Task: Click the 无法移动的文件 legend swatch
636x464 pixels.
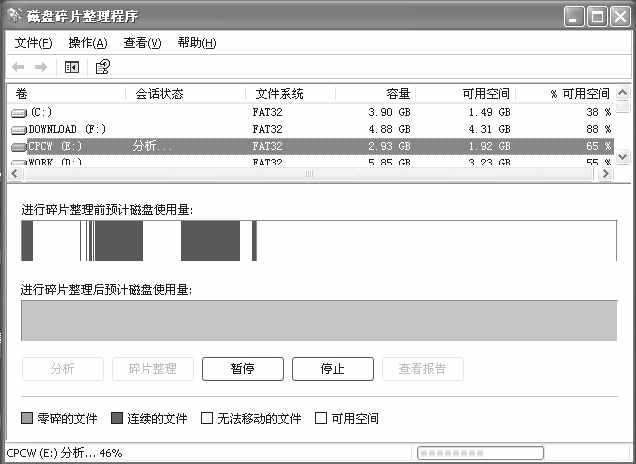Action: [x=207, y=418]
